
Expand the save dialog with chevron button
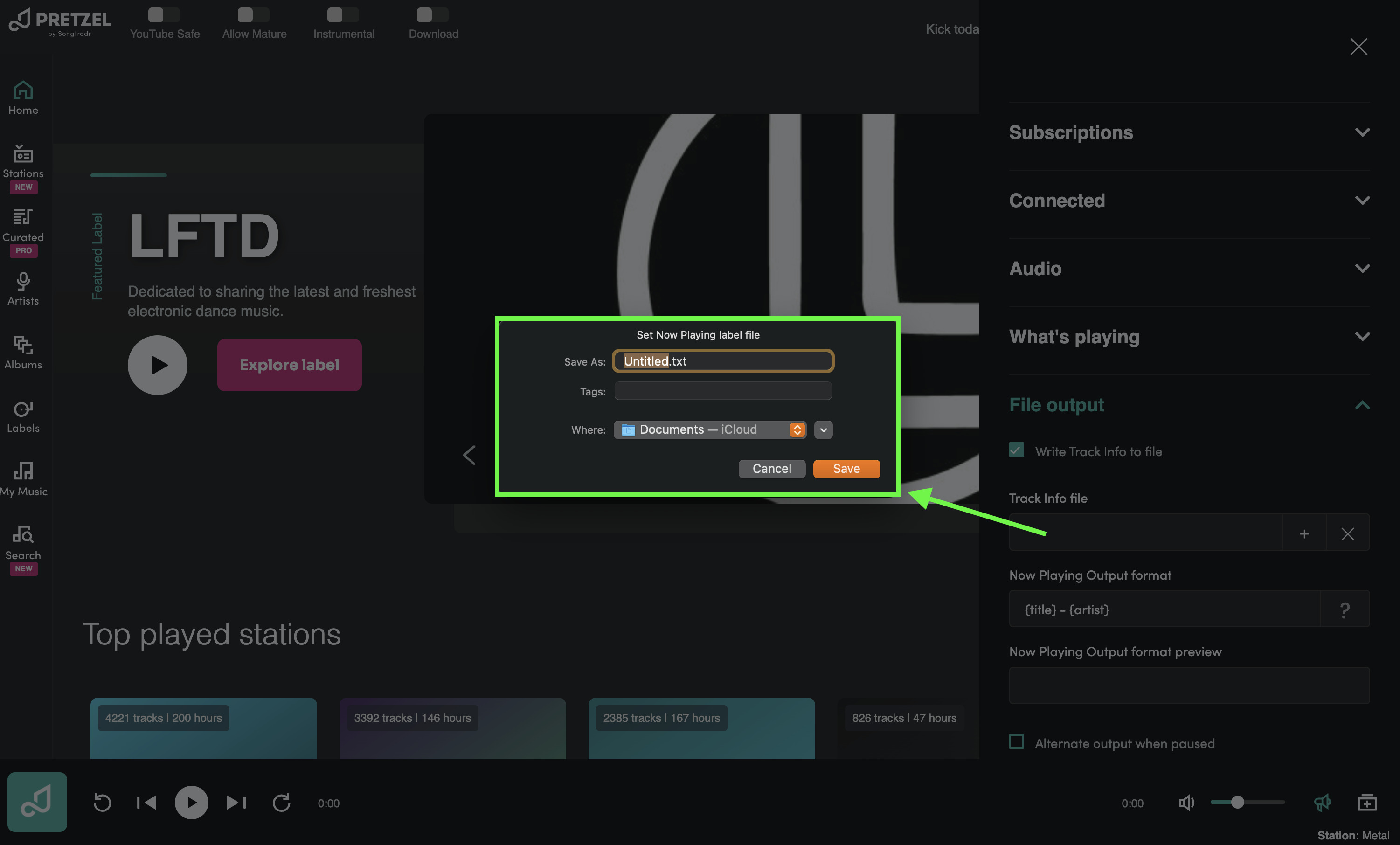(x=823, y=430)
